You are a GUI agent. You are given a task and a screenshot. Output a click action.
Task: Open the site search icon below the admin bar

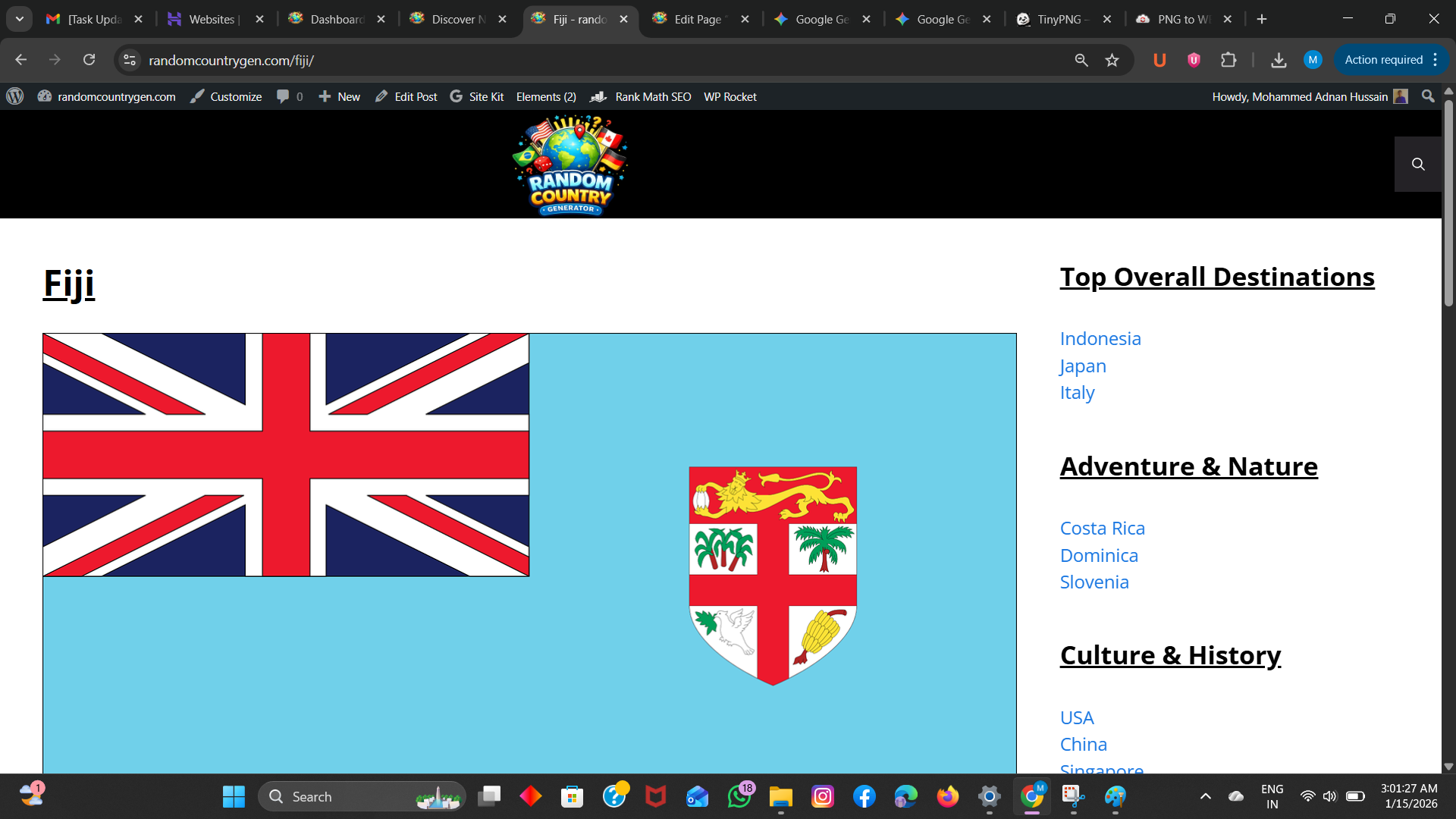click(x=1418, y=164)
